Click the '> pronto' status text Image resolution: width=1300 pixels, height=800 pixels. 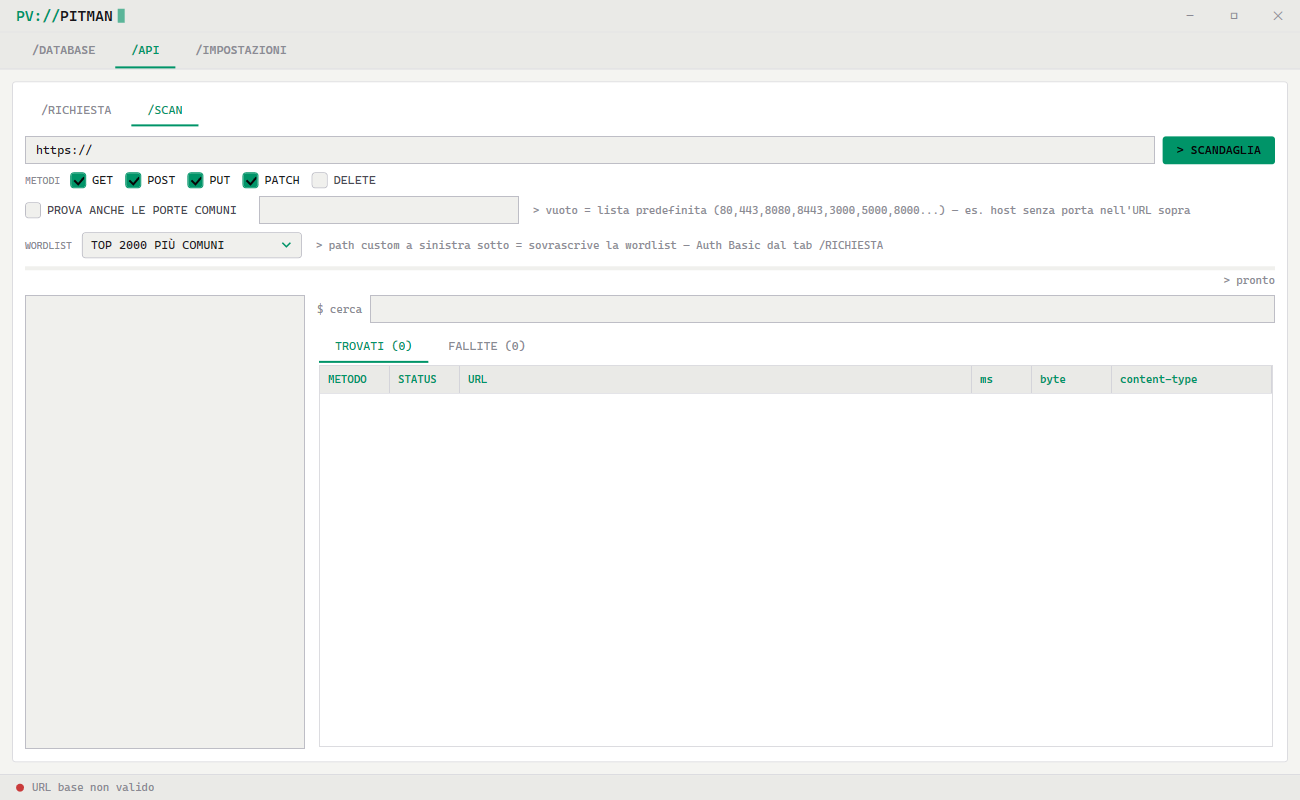point(1249,280)
